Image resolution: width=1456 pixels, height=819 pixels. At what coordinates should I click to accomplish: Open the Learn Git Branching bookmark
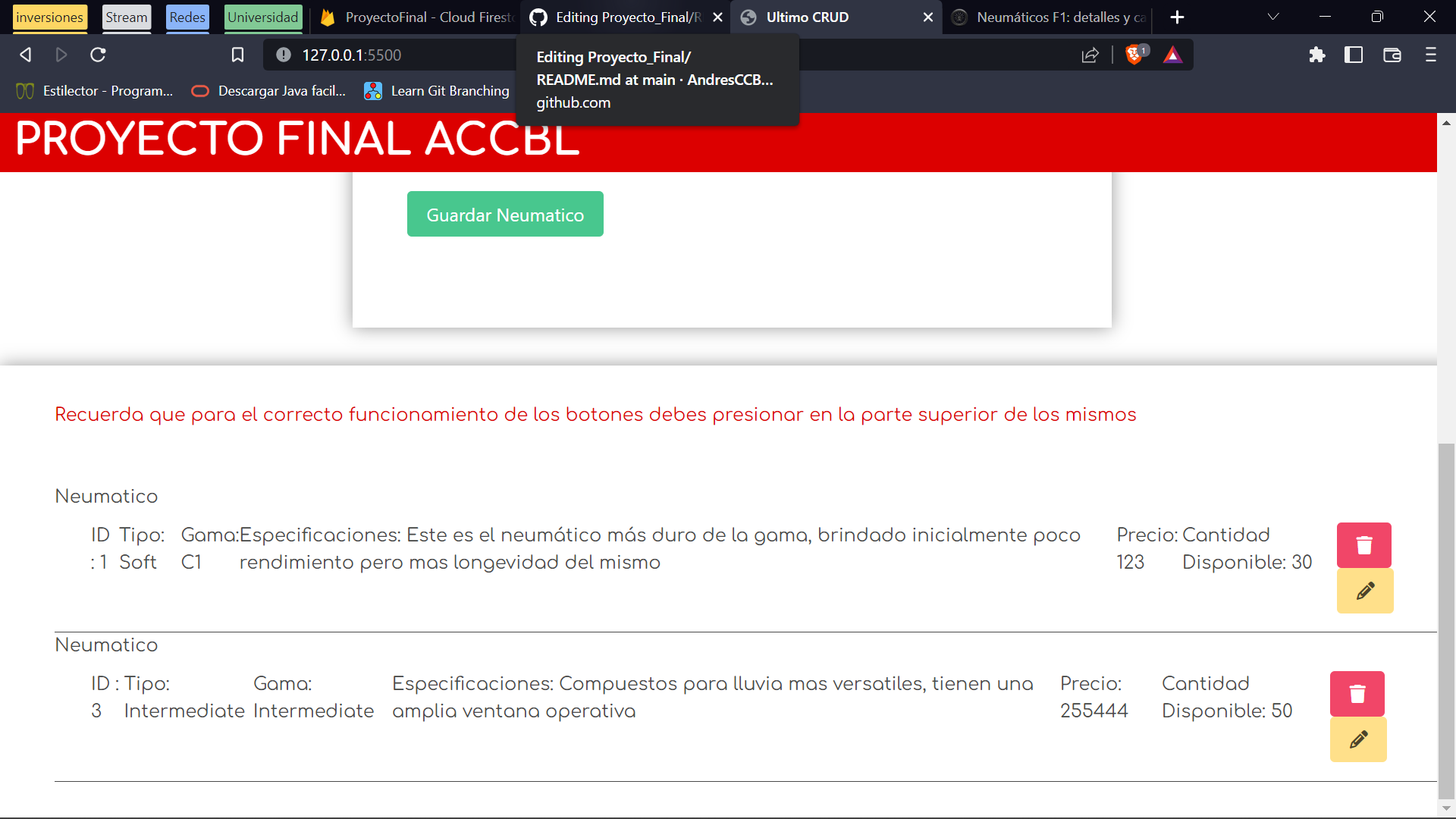[437, 90]
